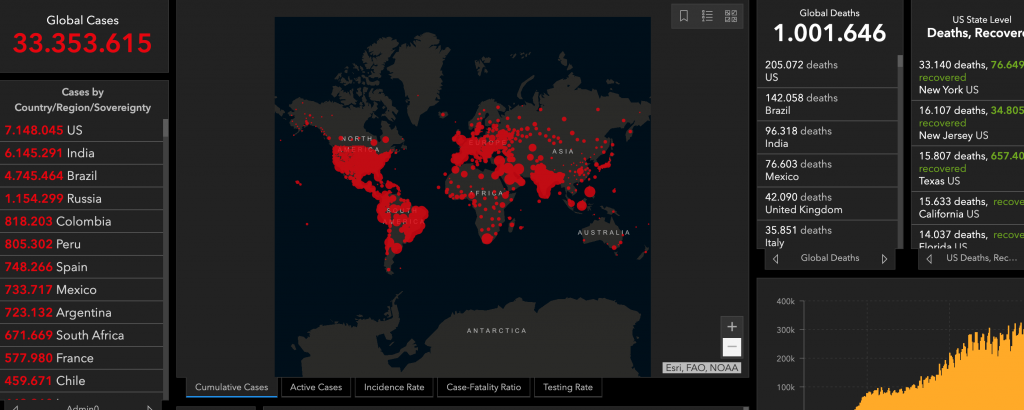Screen dimensions: 1024x410
Task: Pick South Africa in the cases list
Action: tap(80, 335)
